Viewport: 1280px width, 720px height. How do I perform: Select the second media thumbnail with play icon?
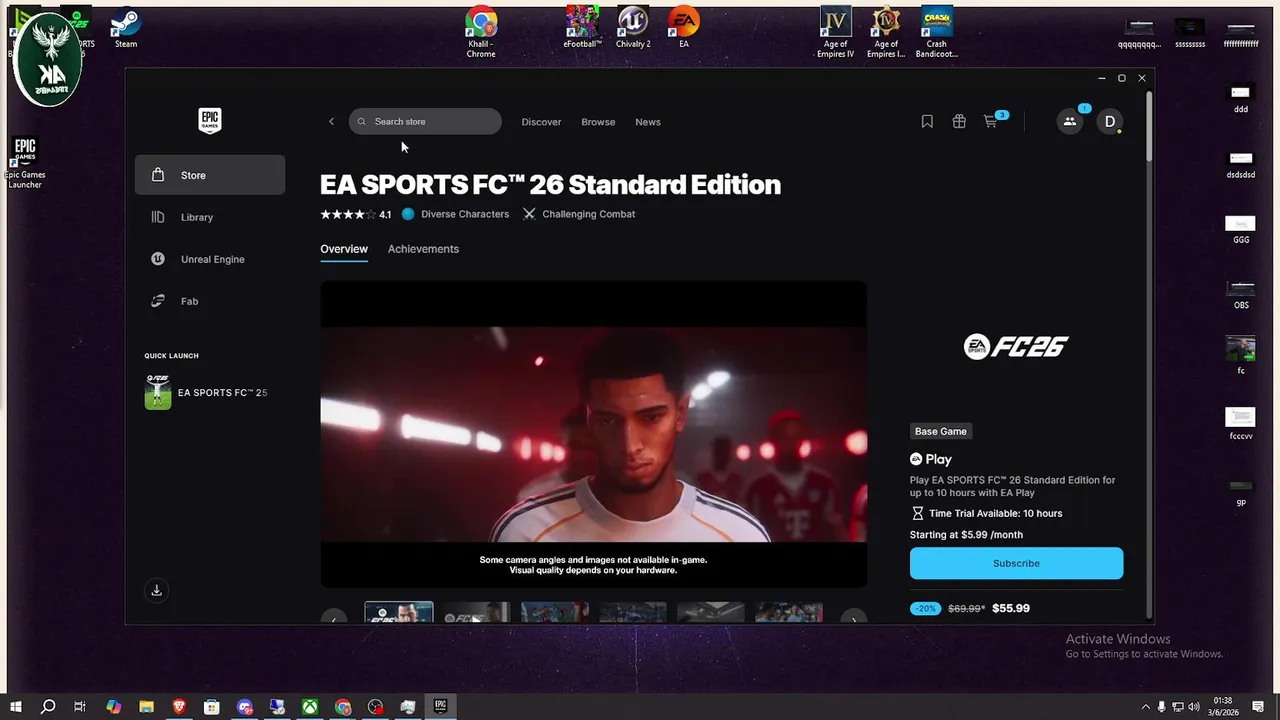click(x=477, y=612)
